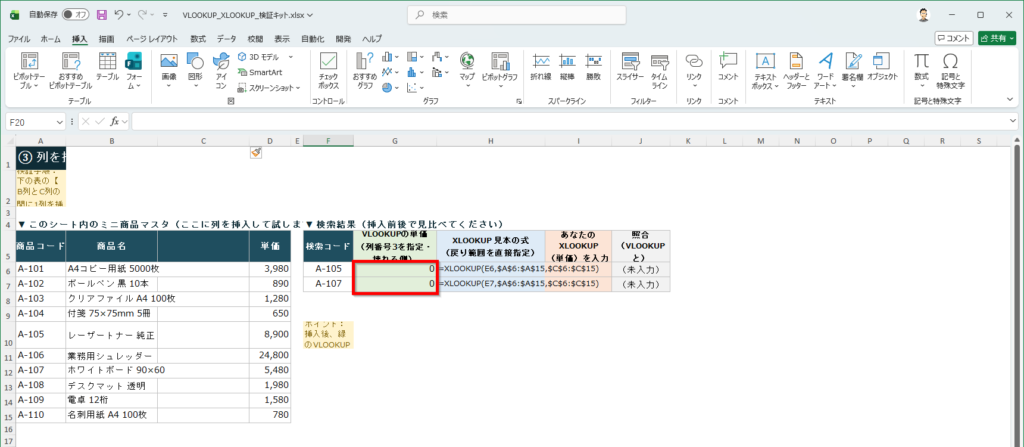Click the コメント button at top right
The image size is (1024, 447).
point(954,39)
